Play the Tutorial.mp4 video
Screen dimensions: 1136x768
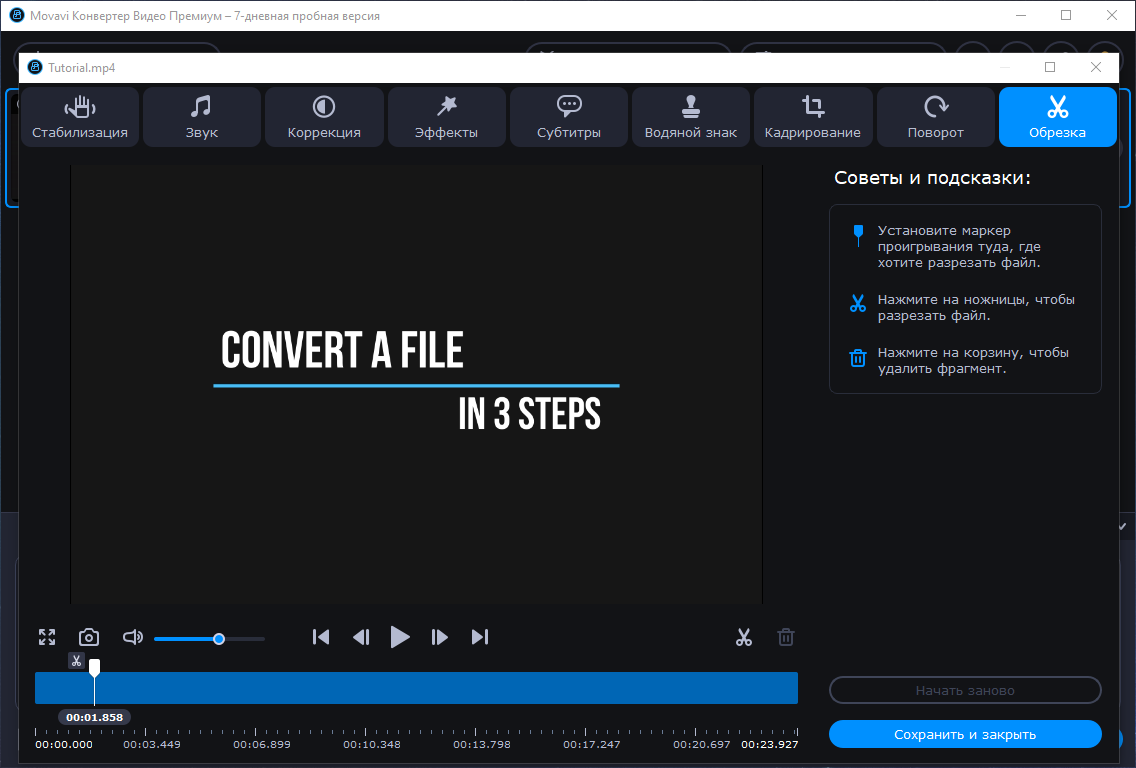[400, 637]
